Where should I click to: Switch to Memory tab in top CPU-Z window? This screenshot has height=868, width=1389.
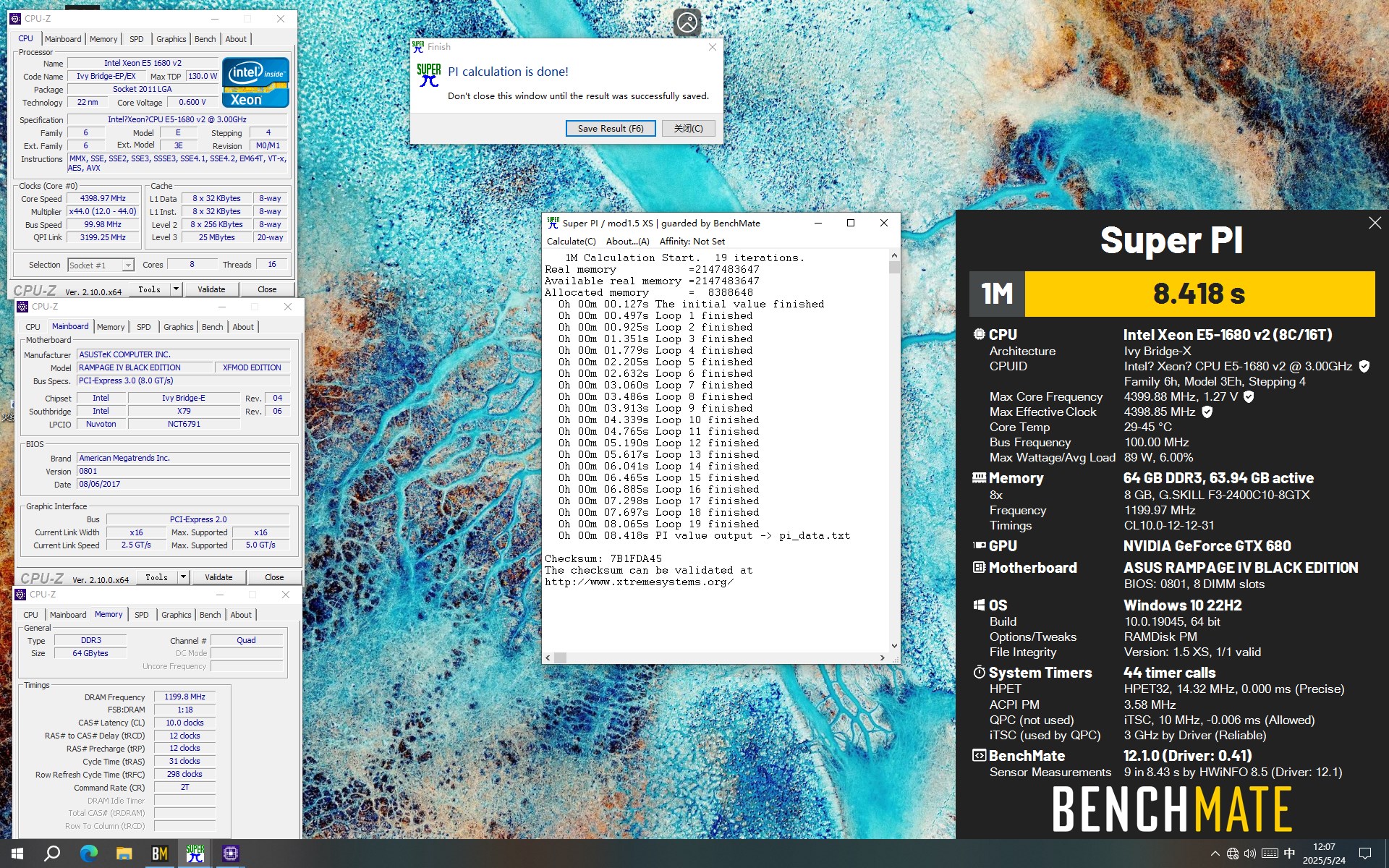[103, 39]
